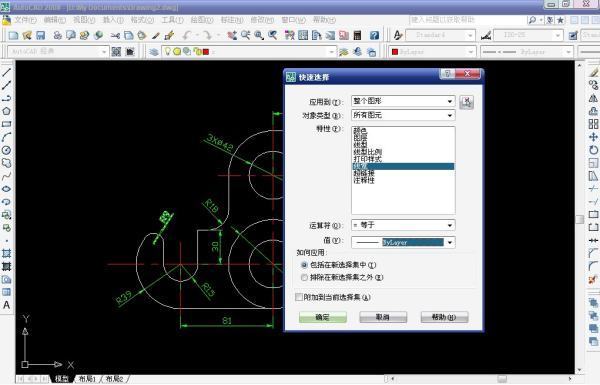Viewport: 600px width, 385px height.
Task: Switch to the 布局2 tab
Action: coord(114,379)
